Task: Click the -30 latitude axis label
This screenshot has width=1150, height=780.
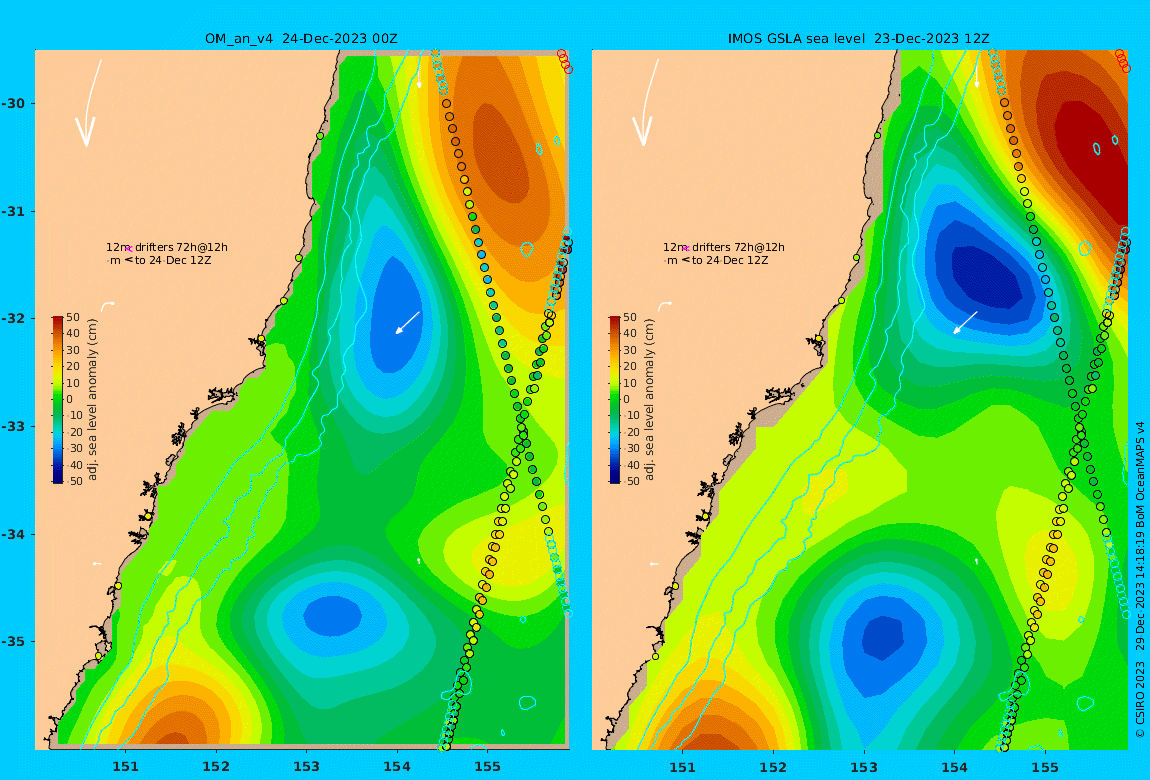Action: tap(12, 103)
